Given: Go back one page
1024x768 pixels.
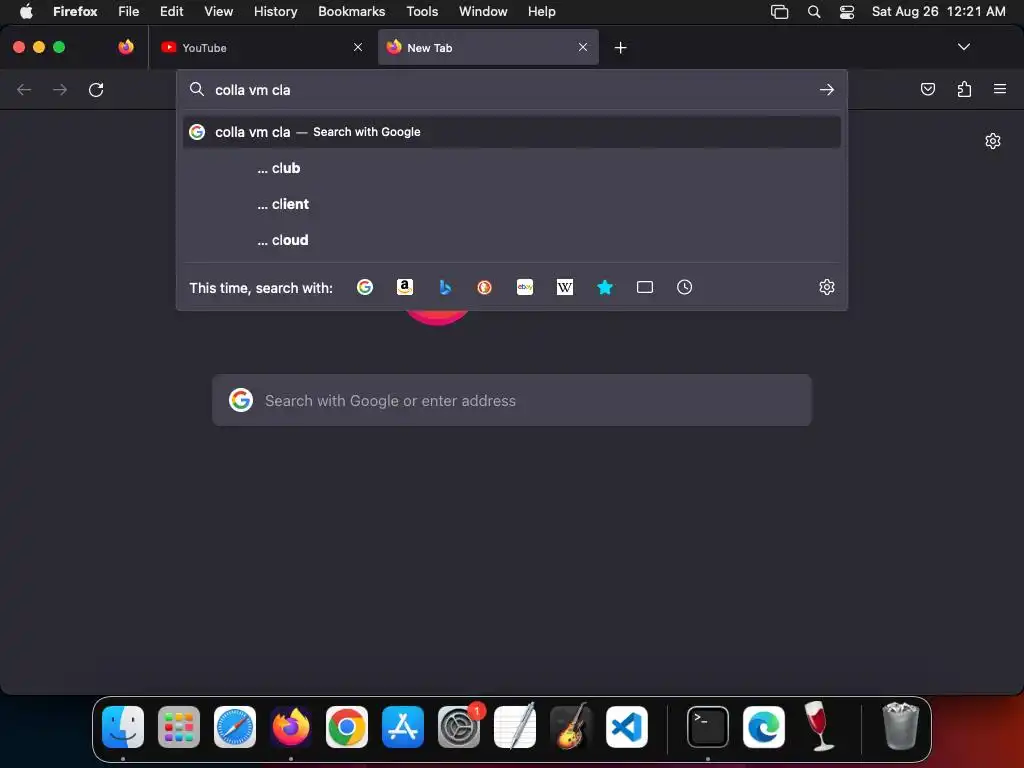Looking at the screenshot, I should coord(24,89).
